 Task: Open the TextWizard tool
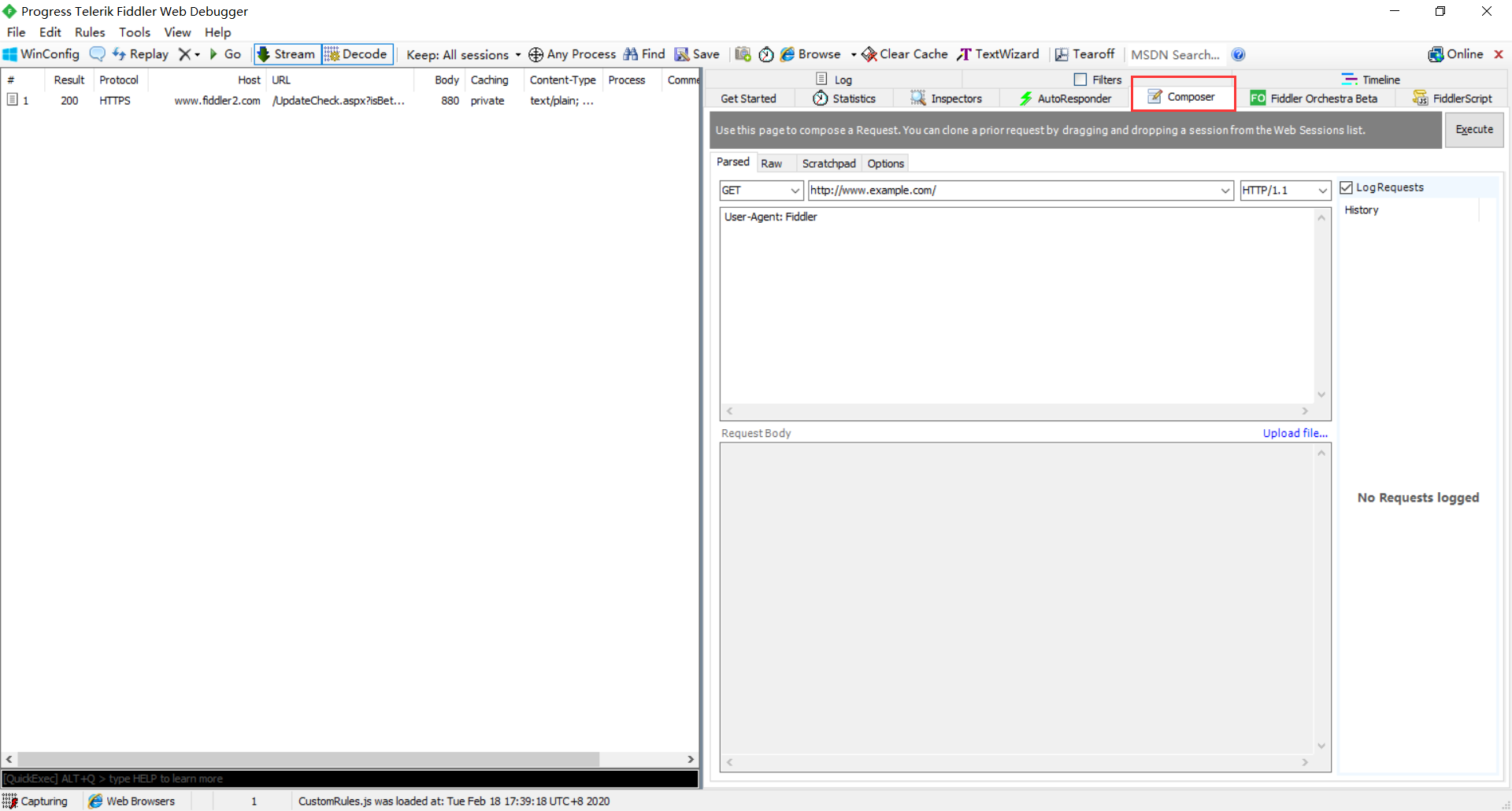[x=999, y=54]
